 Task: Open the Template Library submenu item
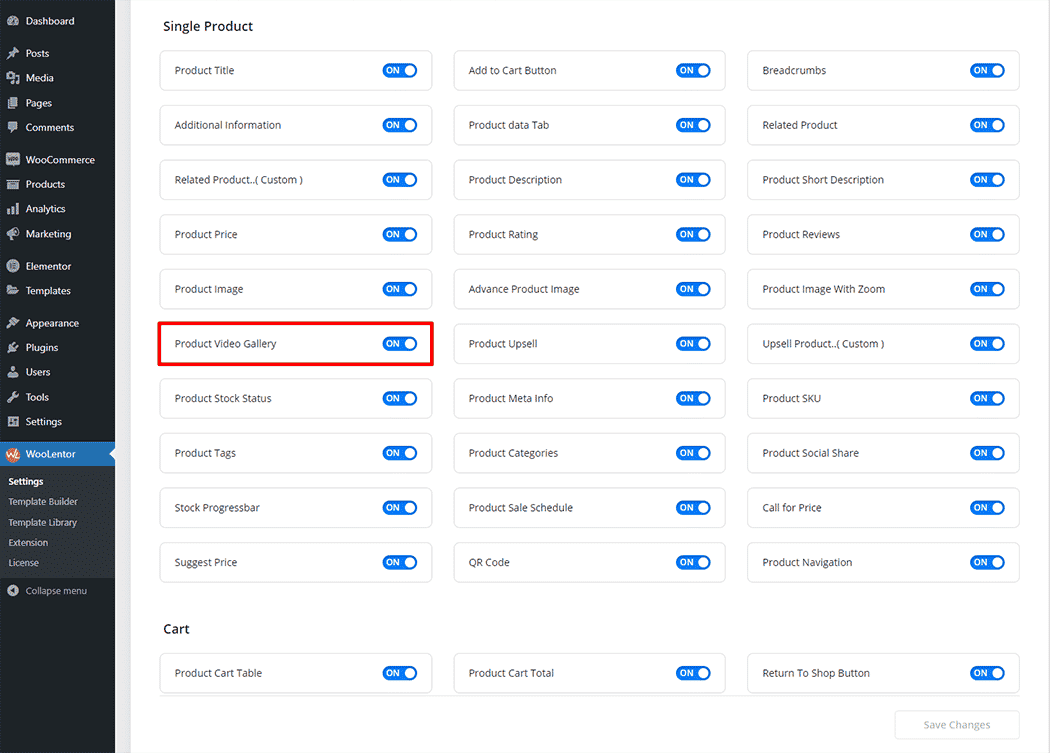point(42,522)
